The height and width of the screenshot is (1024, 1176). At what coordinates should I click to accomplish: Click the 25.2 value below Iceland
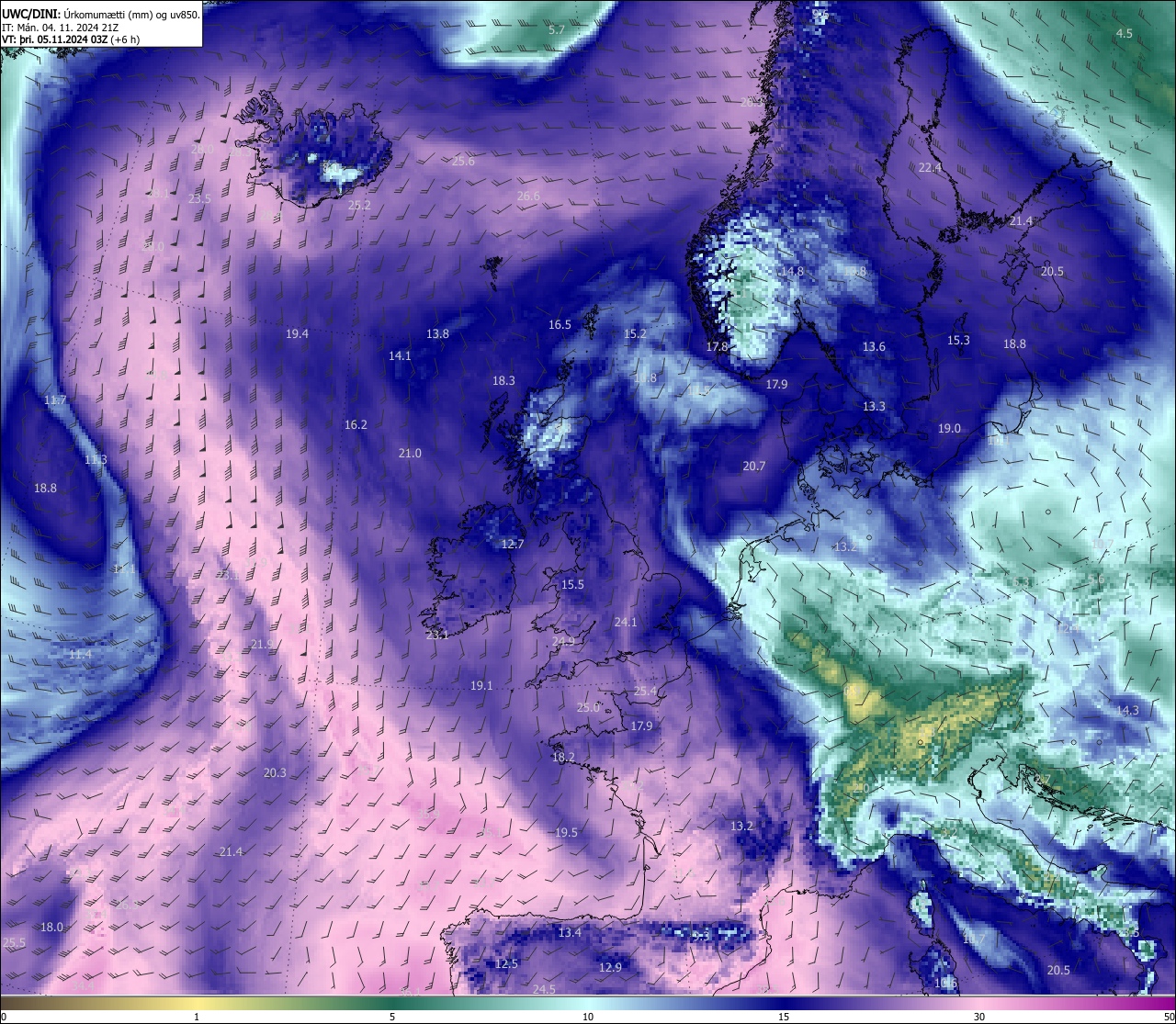(359, 206)
